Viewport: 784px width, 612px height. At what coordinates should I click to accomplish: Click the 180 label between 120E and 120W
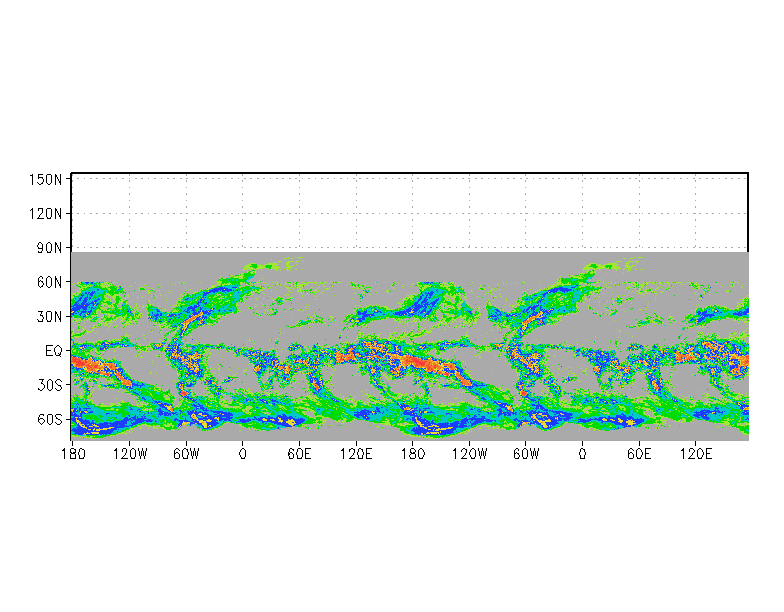pos(413,454)
